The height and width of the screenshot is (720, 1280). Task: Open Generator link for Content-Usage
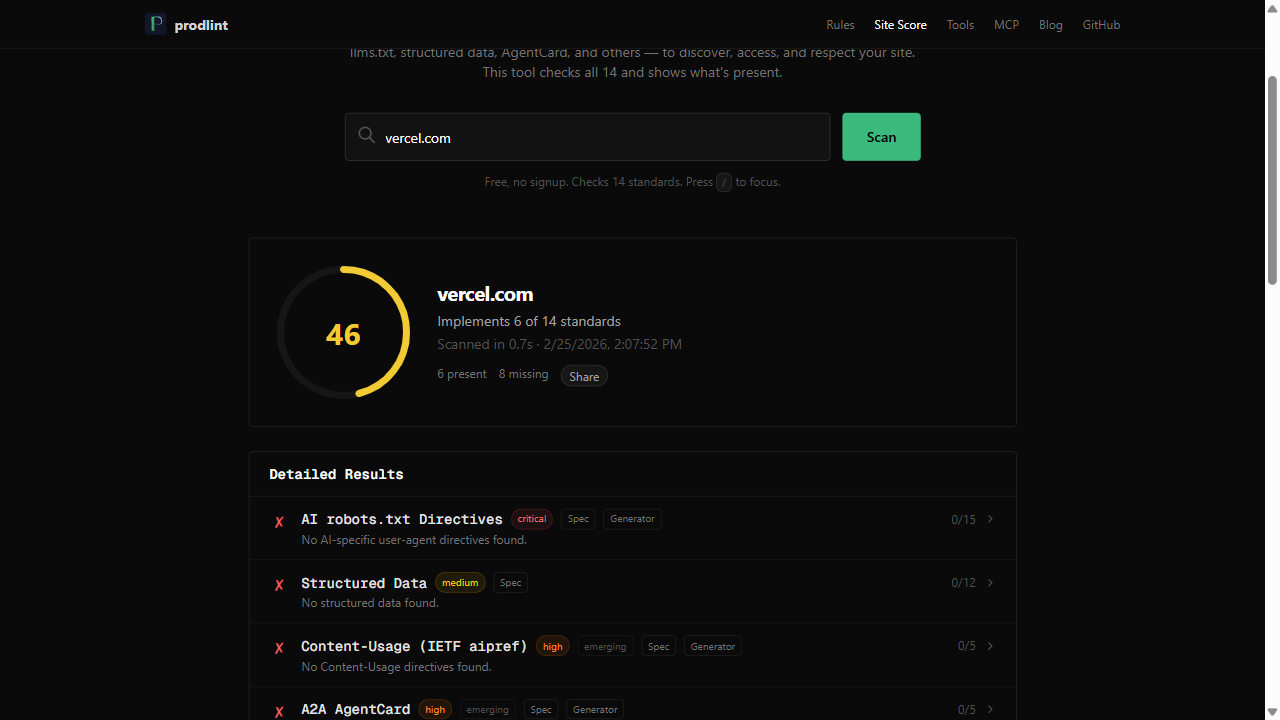pos(713,647)
